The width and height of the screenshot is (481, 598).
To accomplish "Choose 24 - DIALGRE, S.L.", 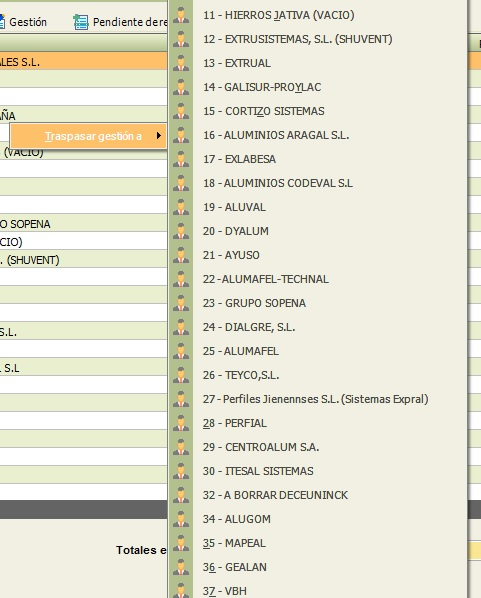I will (x=249, y=327).
